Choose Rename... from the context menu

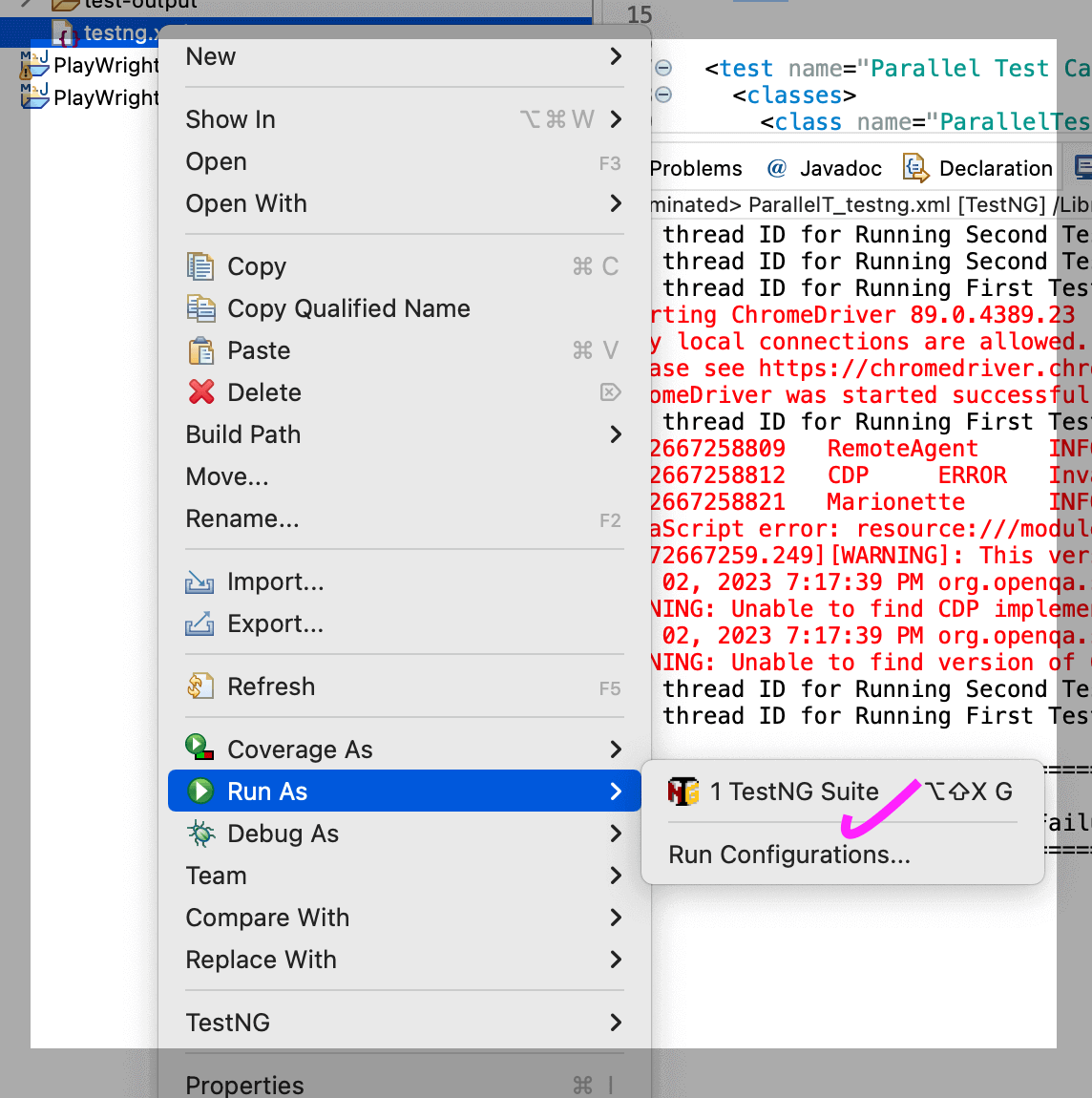242,518
